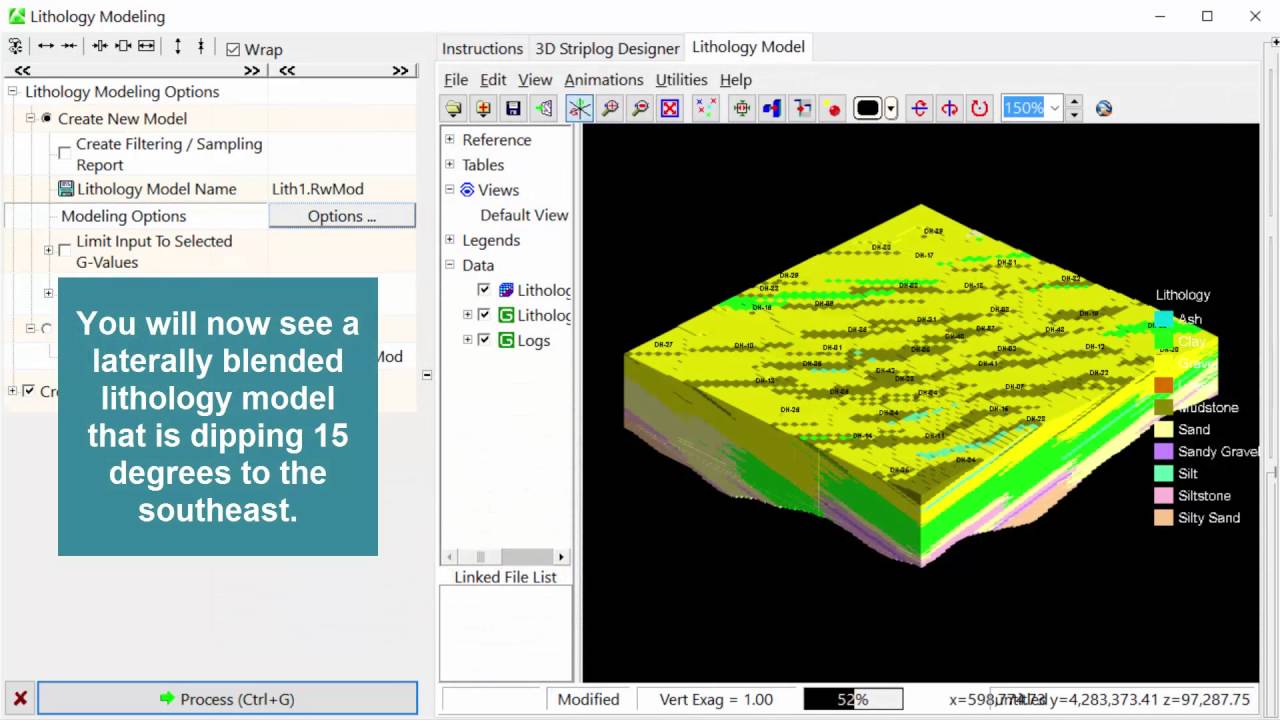Click the Process (Ctrl+G) button
The width and height of the screenshot is (1280, 720).
(227, 699)
